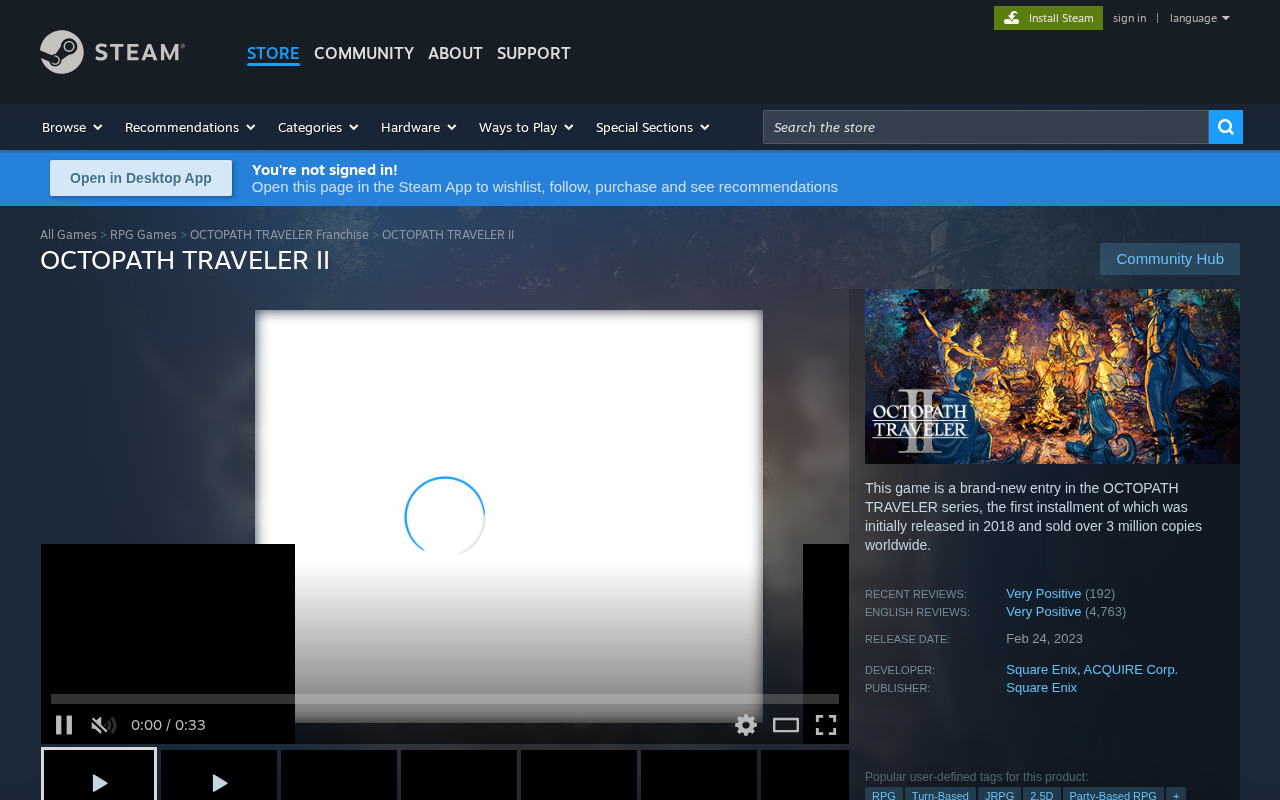Select the JRPG tag

coord(999,794)
